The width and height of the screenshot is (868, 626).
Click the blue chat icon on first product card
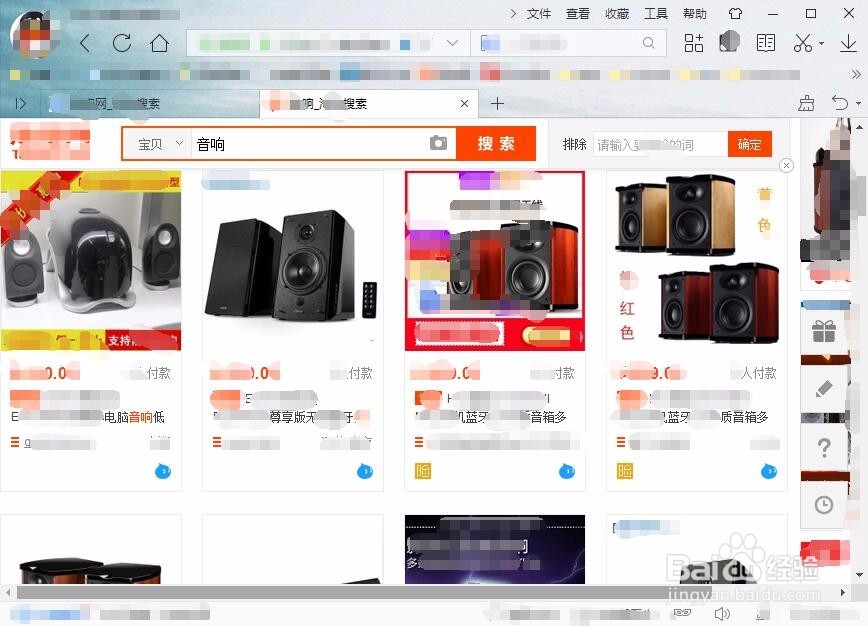163,471
